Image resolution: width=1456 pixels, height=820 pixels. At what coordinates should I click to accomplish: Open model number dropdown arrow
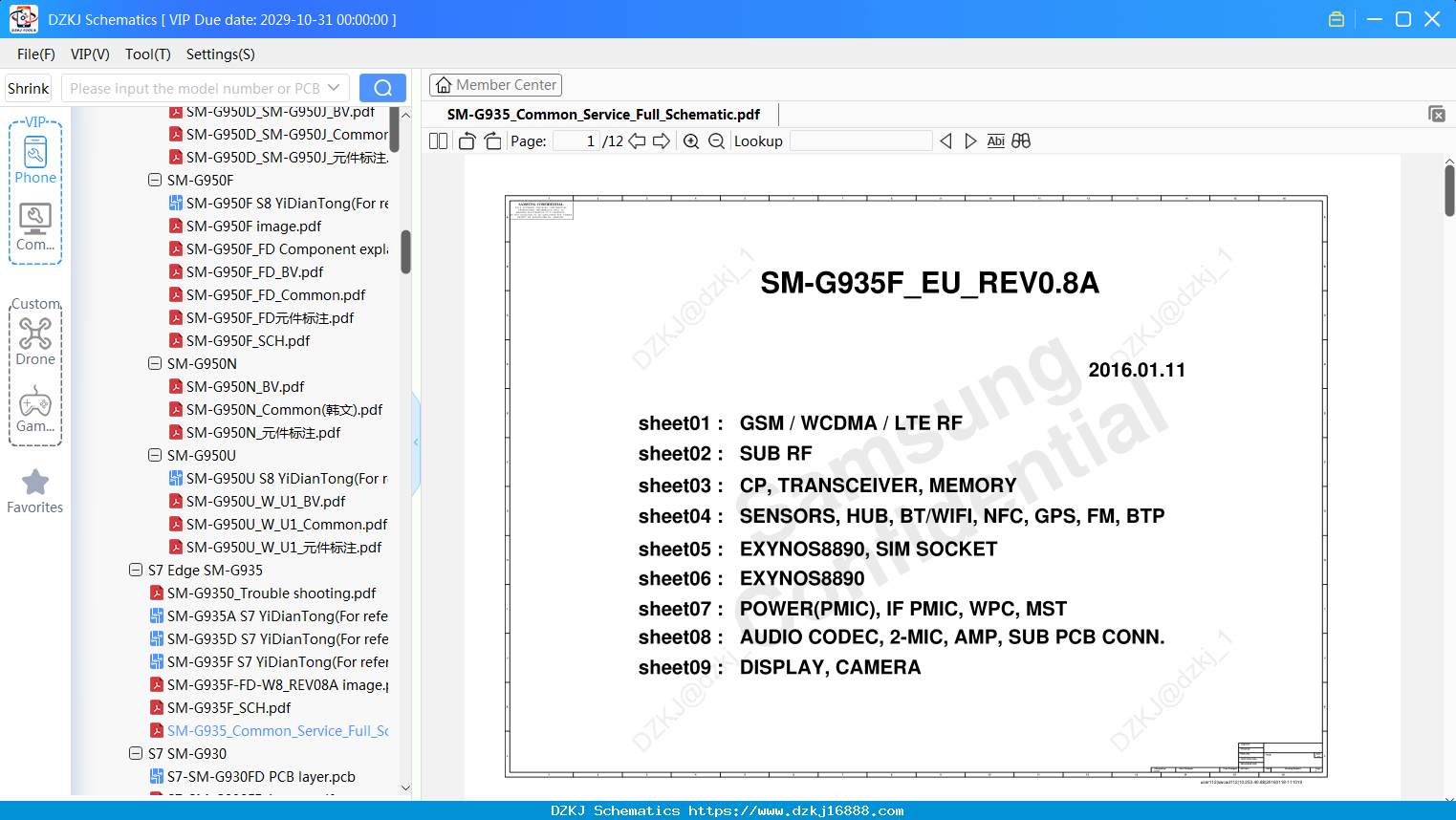click(334, 88)
